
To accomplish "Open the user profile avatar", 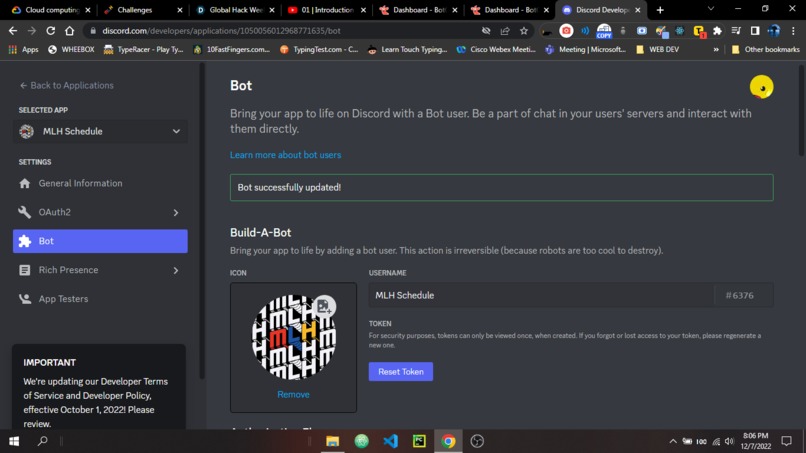I will pyautogui.click(x=761, y=87).
